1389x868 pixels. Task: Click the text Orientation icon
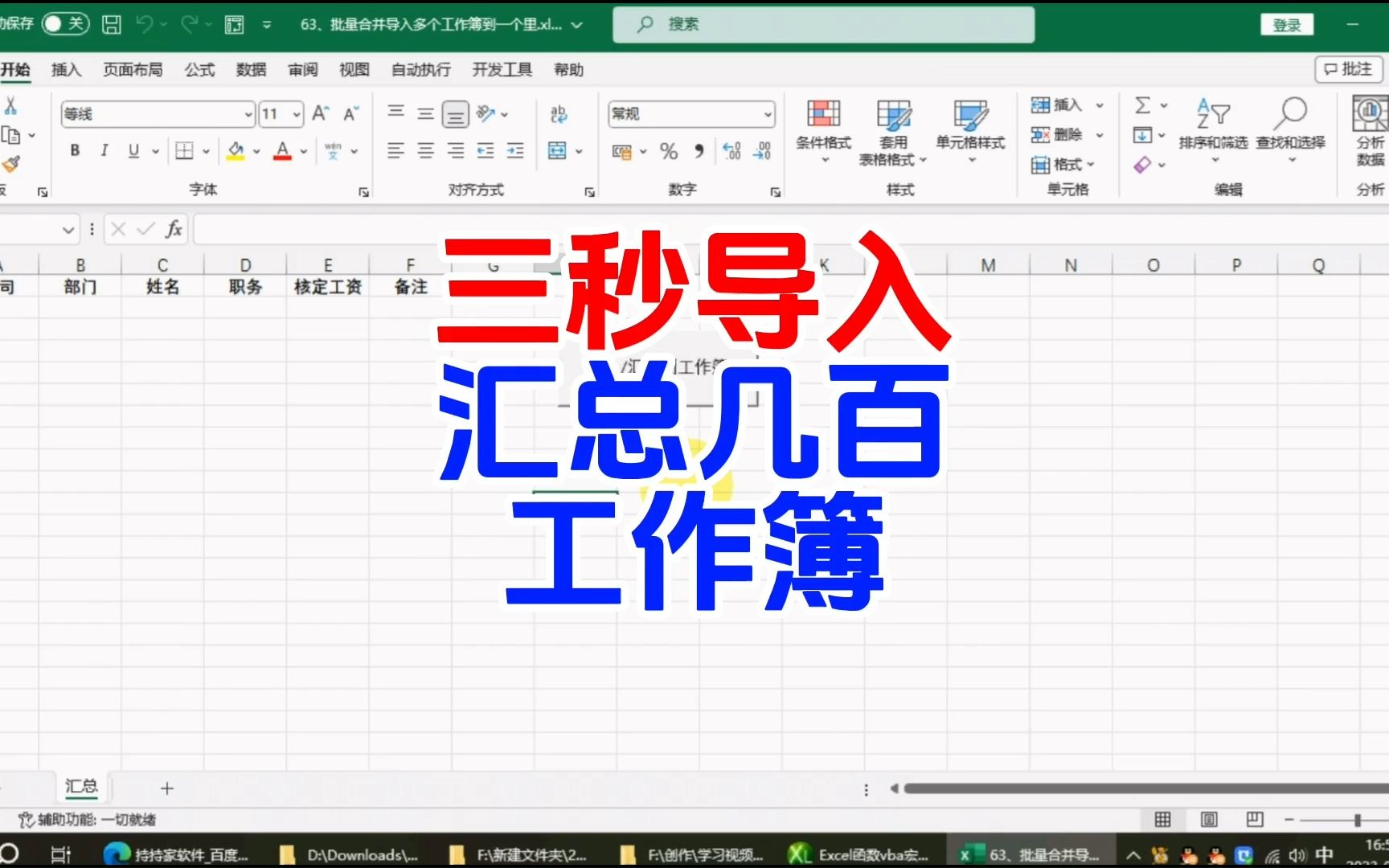tap(486, 113)
